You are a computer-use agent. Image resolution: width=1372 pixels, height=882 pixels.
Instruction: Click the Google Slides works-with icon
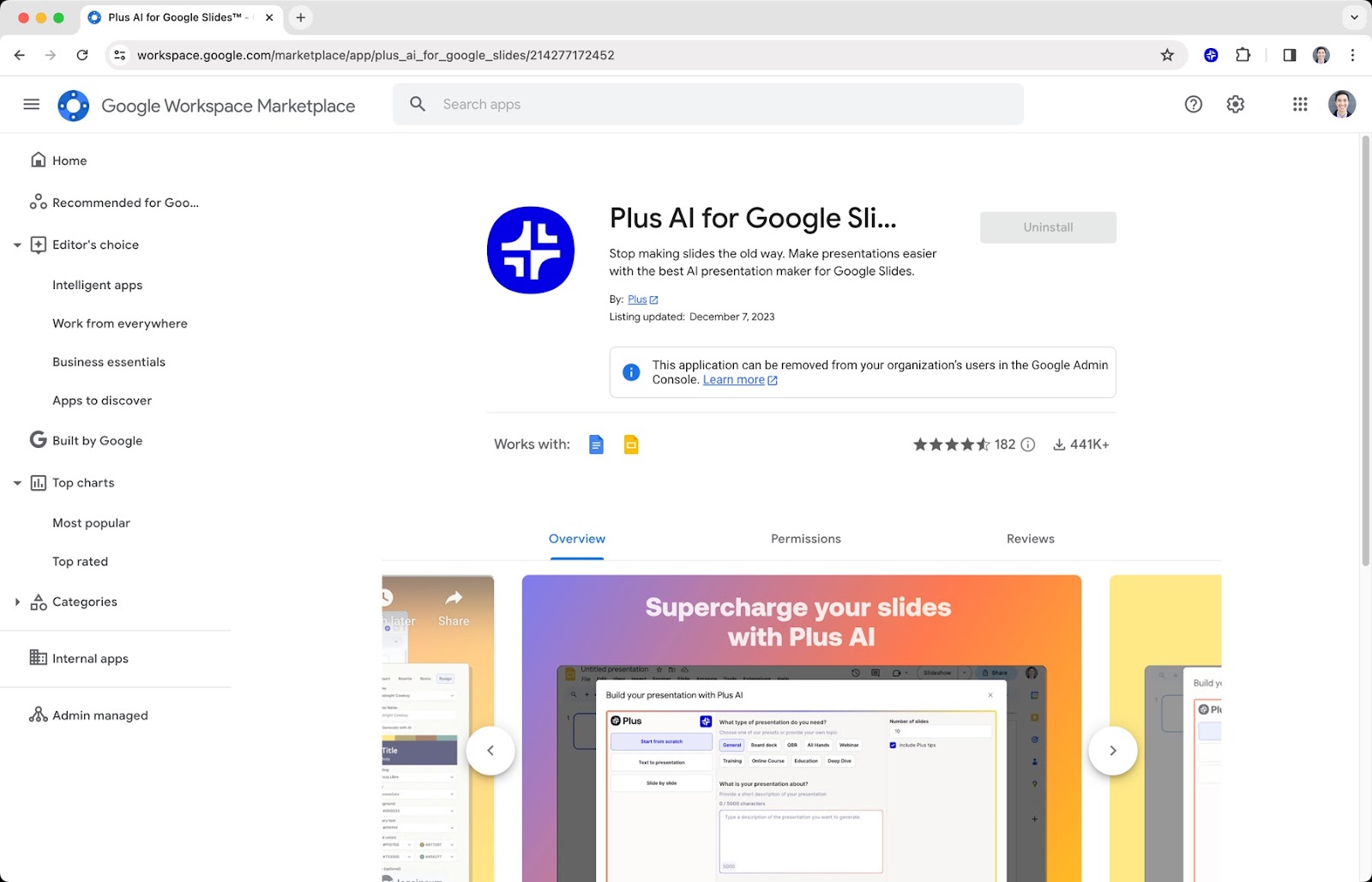631,444
